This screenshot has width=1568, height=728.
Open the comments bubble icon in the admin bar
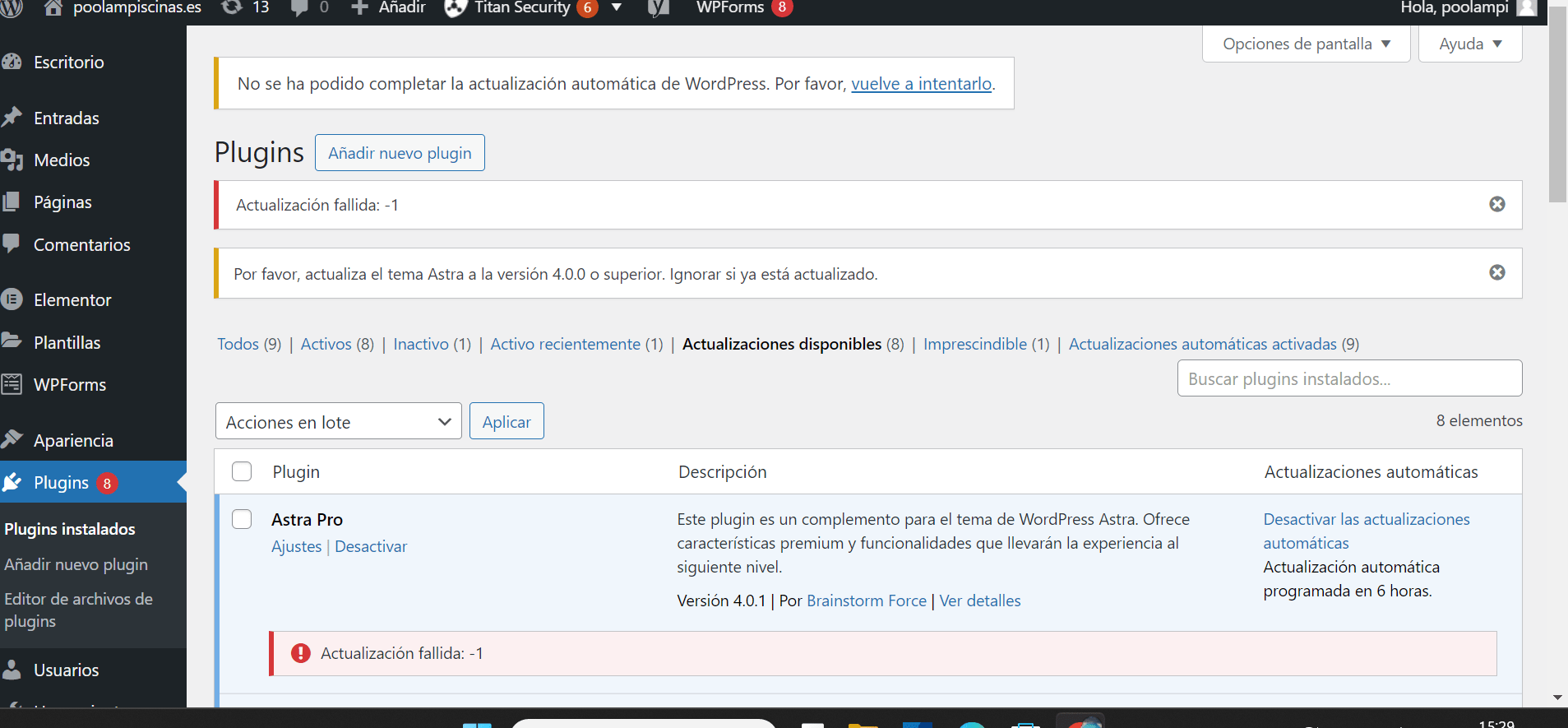(300, 7)
